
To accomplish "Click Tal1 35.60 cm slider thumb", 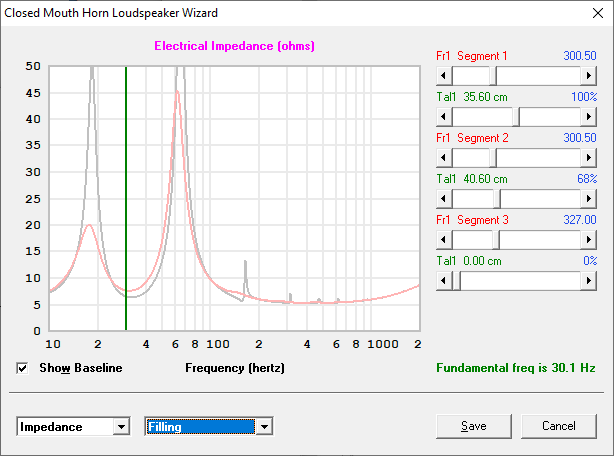I will [x=516, y=117].
